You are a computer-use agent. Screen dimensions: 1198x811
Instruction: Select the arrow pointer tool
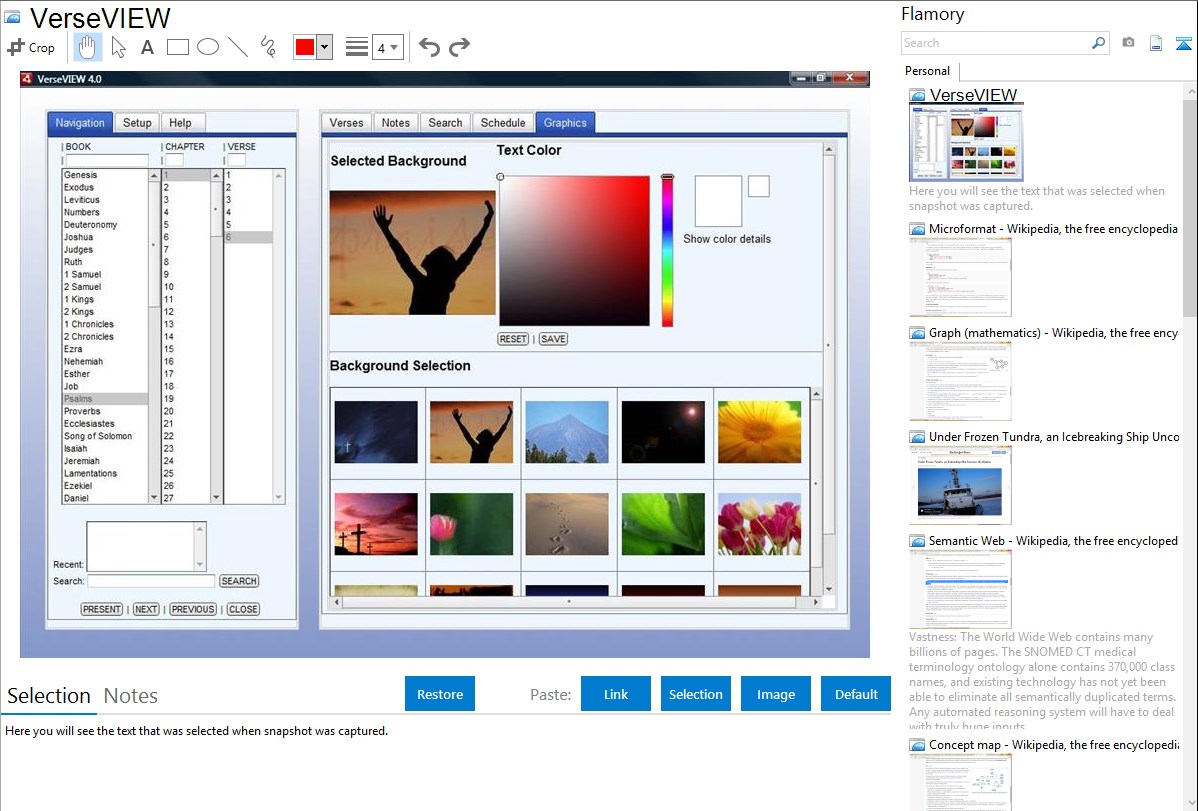(x=118, y=47)
